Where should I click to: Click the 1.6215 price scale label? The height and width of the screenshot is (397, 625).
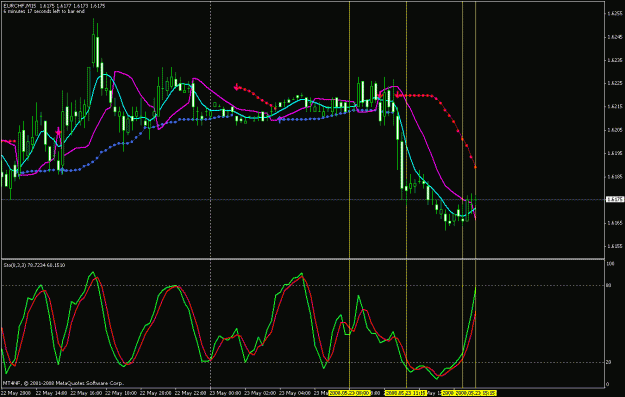pos(615,106)
